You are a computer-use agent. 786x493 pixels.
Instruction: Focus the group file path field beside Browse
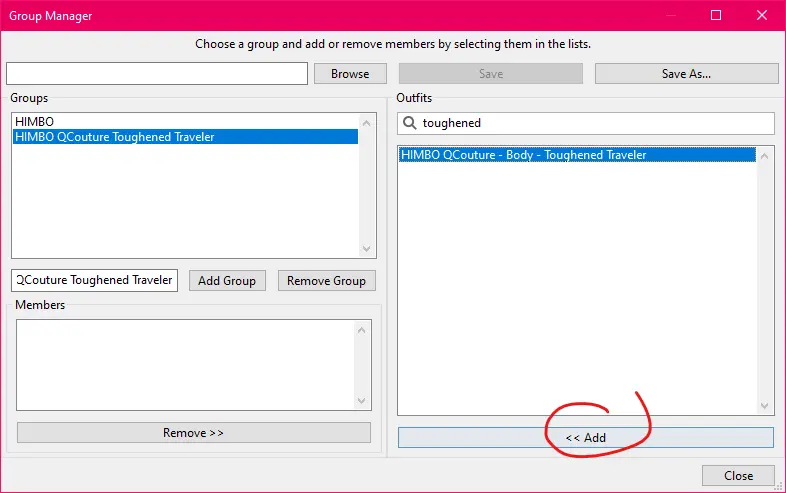pos(157,74)
